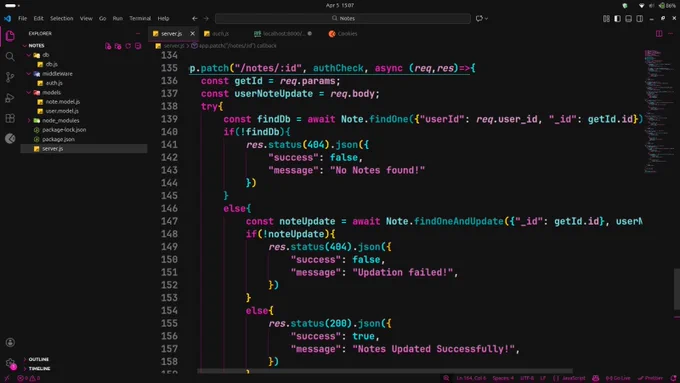
Task: Open dropdown arrow next to Copilot icon
Action: [x=486, y=19]
